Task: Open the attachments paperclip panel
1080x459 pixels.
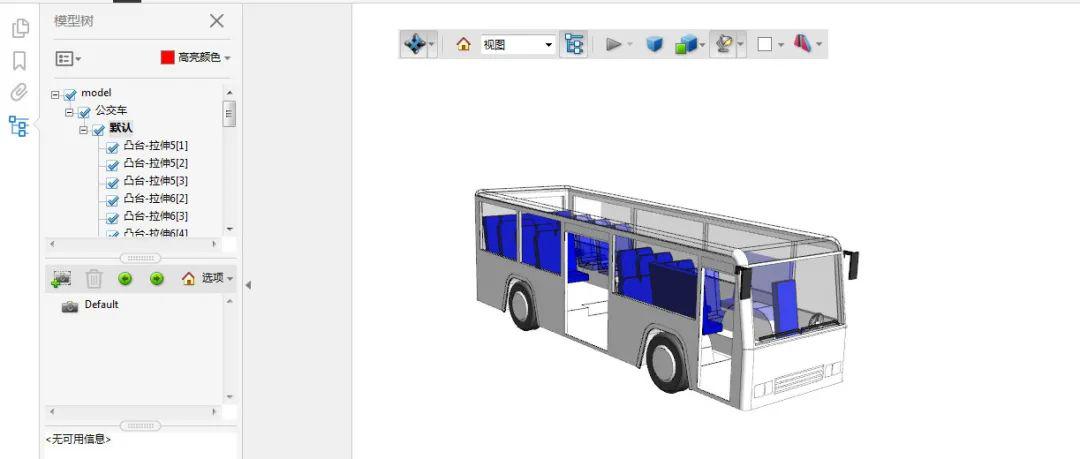Action: pyautogui.click(x=19, y=93)
